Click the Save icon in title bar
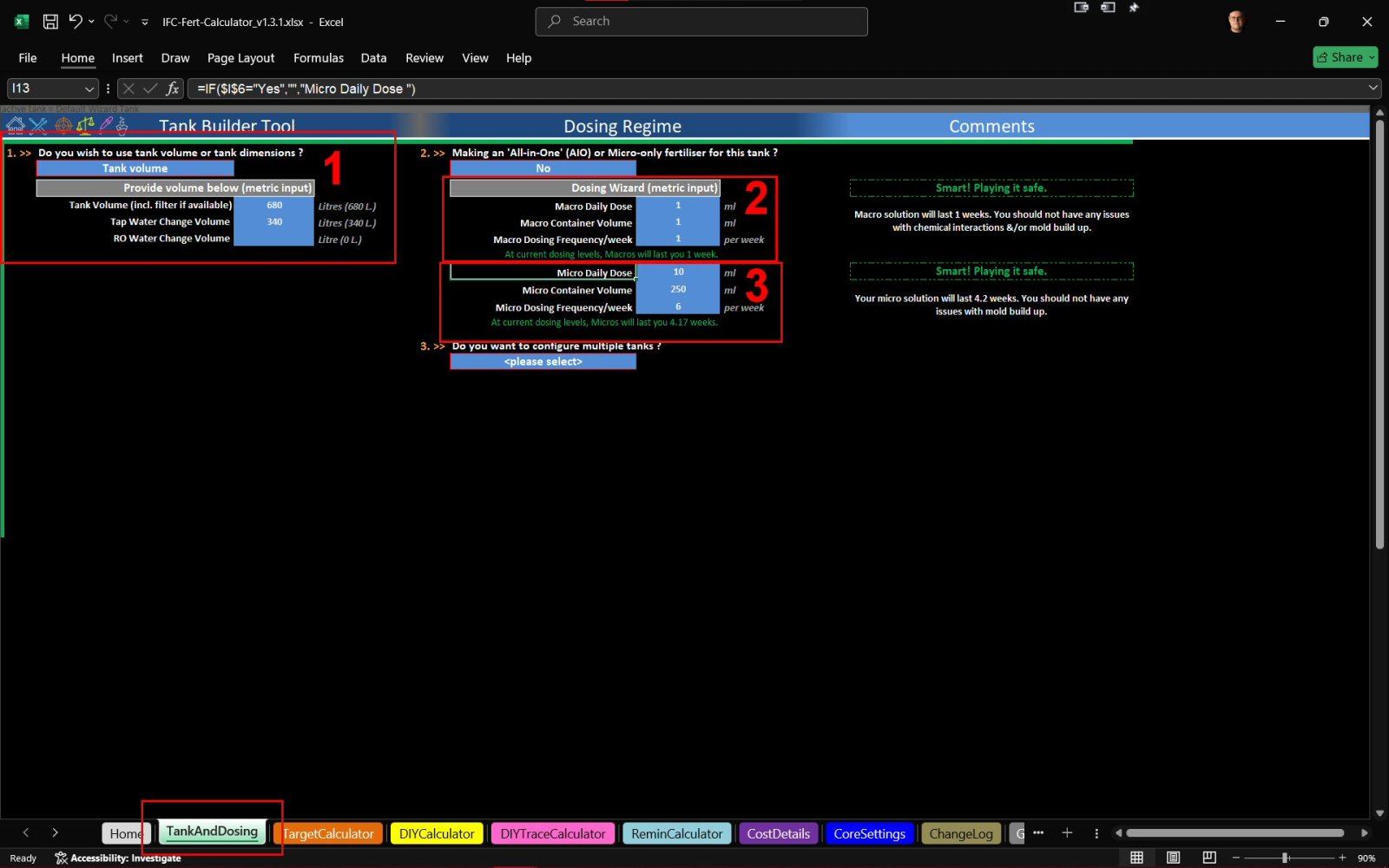 50,22
